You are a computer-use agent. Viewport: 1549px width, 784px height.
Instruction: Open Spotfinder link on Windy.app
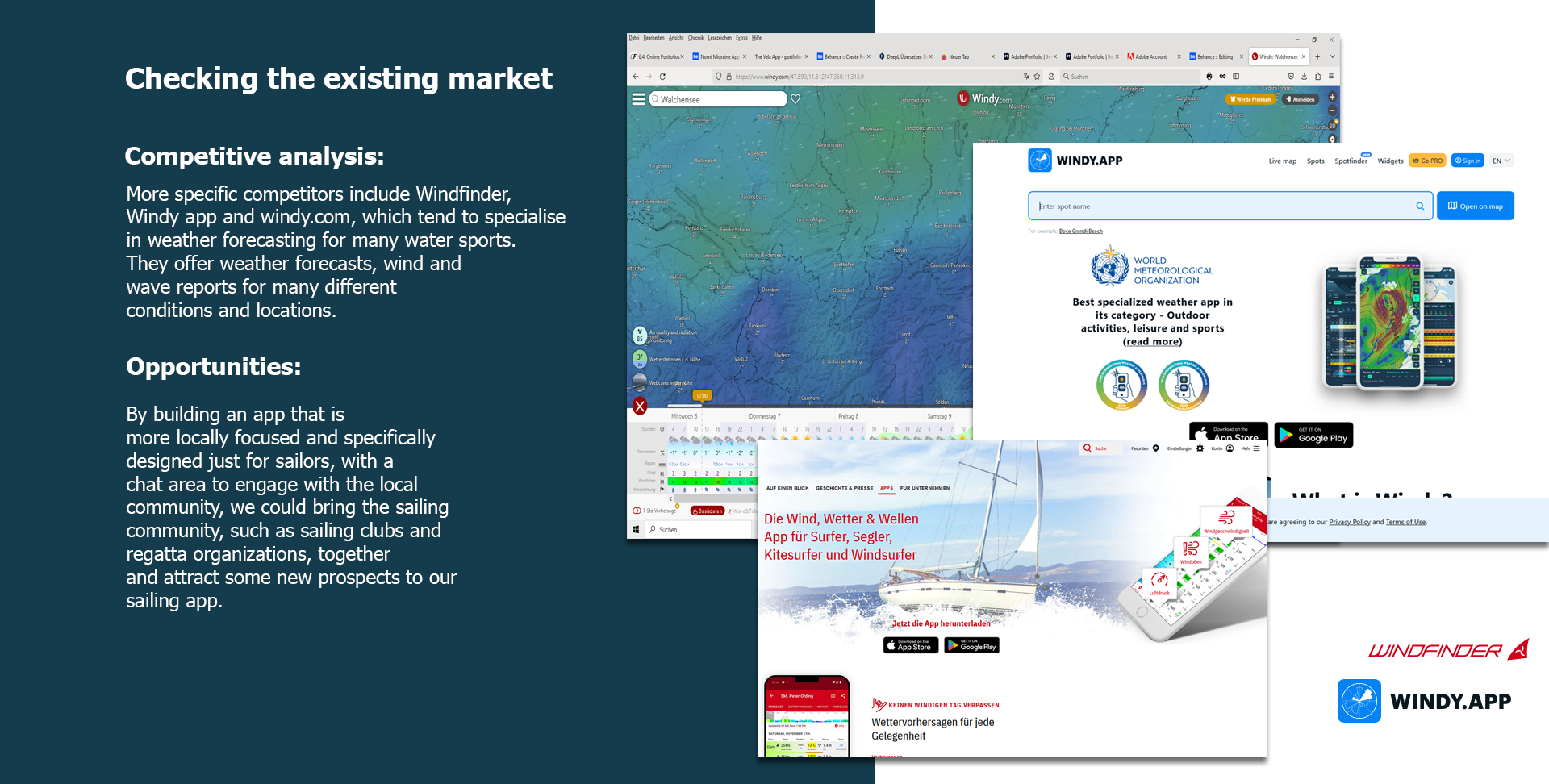pos(1351,161)
